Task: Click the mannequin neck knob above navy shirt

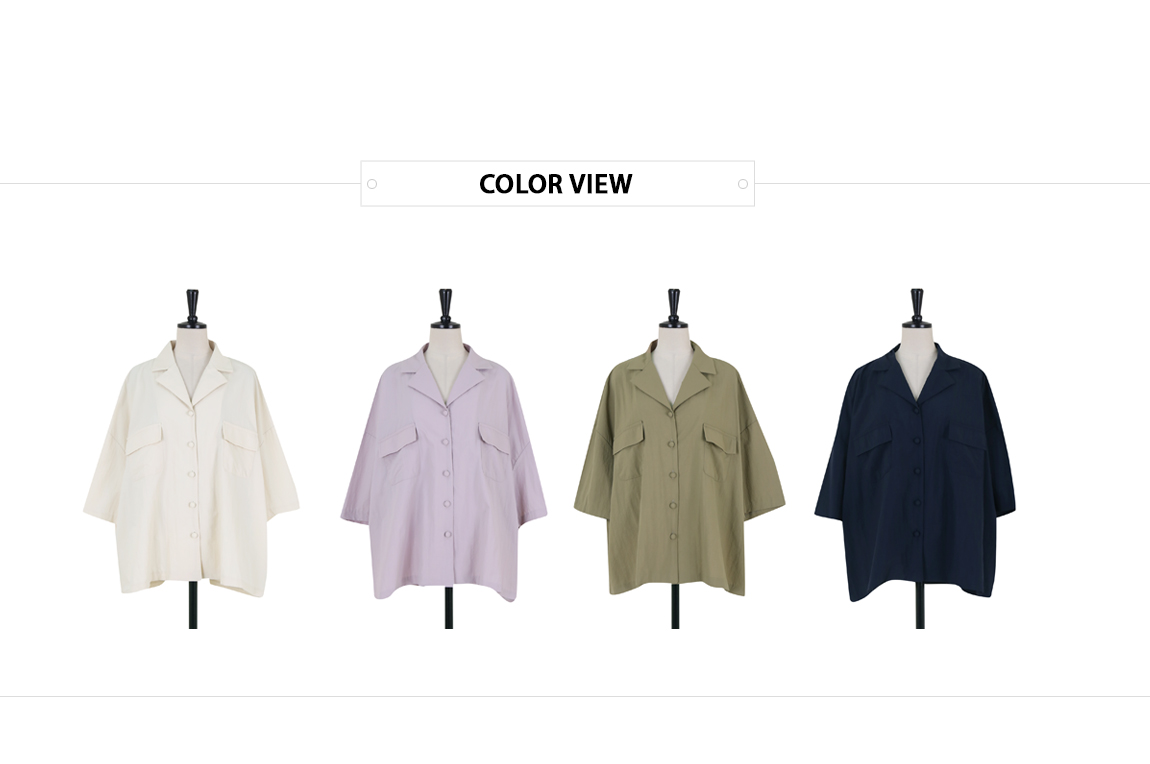Action: (918, 308)
